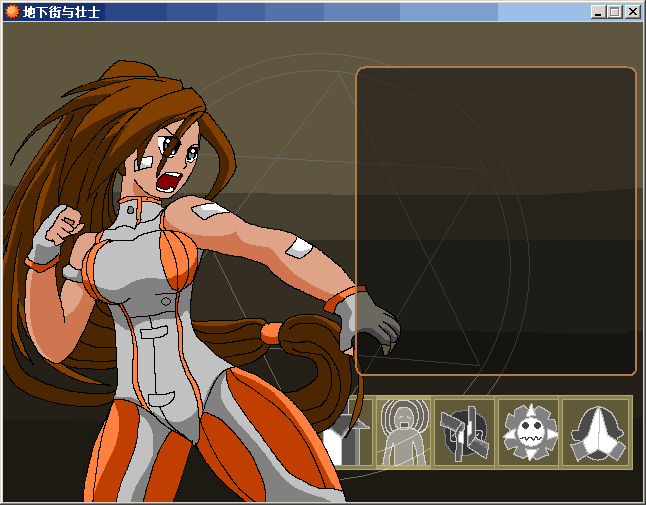Close the 地下街与壮士 window
Screen dimensions: 646x505
pos(632,12)
